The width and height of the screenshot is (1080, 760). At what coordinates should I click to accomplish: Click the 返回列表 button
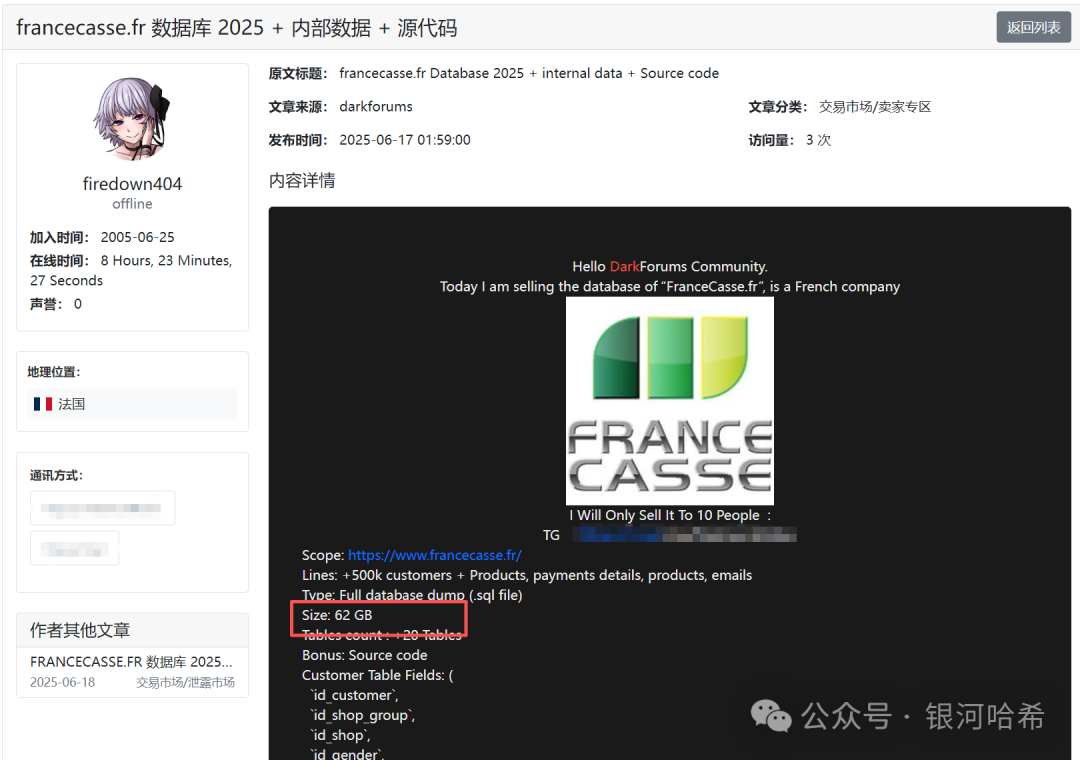coord(1033,28)
